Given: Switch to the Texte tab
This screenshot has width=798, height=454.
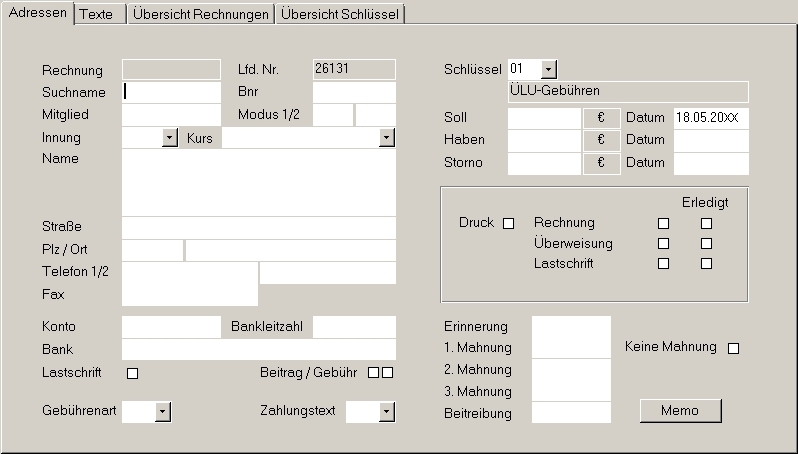Looking at the screenshot, I should coord(96,14).
